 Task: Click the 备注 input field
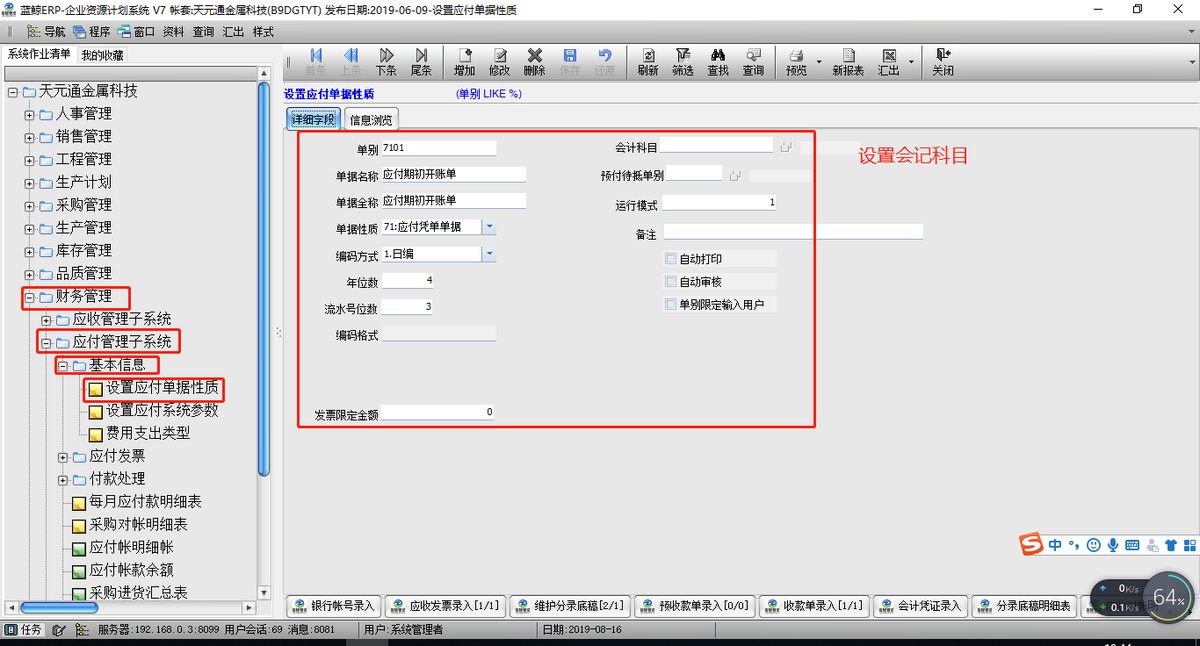click(793, 232)
